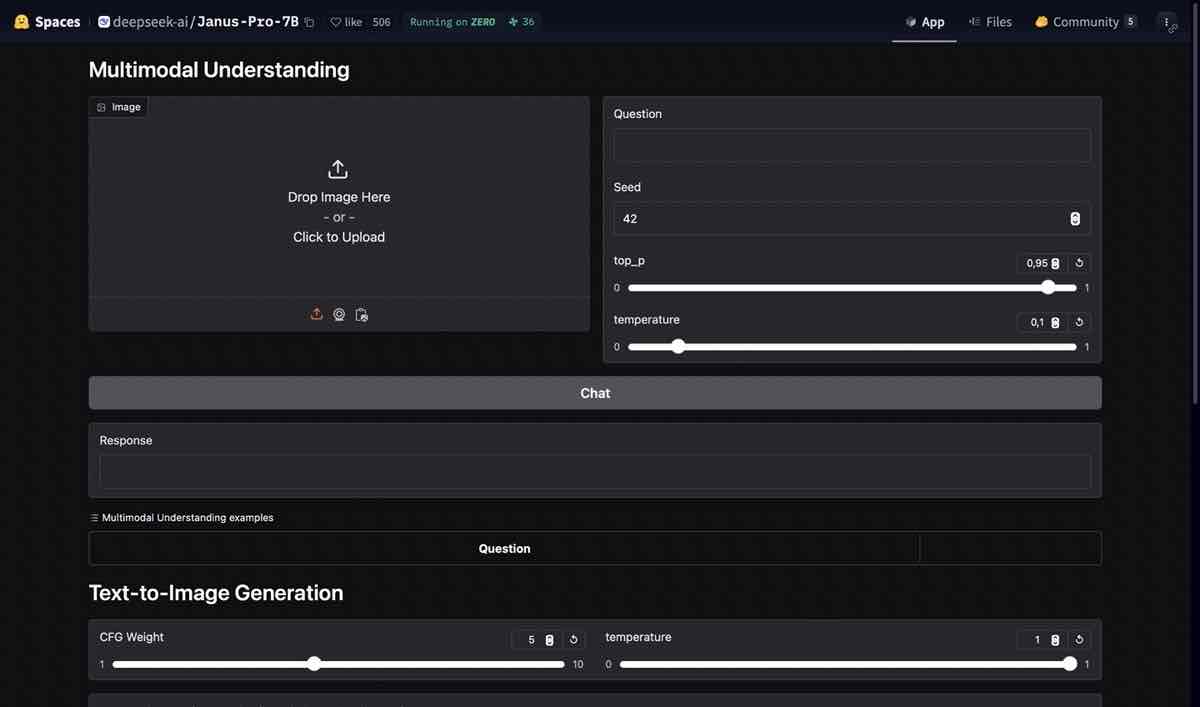Reset the generation temperature to default
The width and height of the screenshot is (1200, 707).
(1079, 639)
